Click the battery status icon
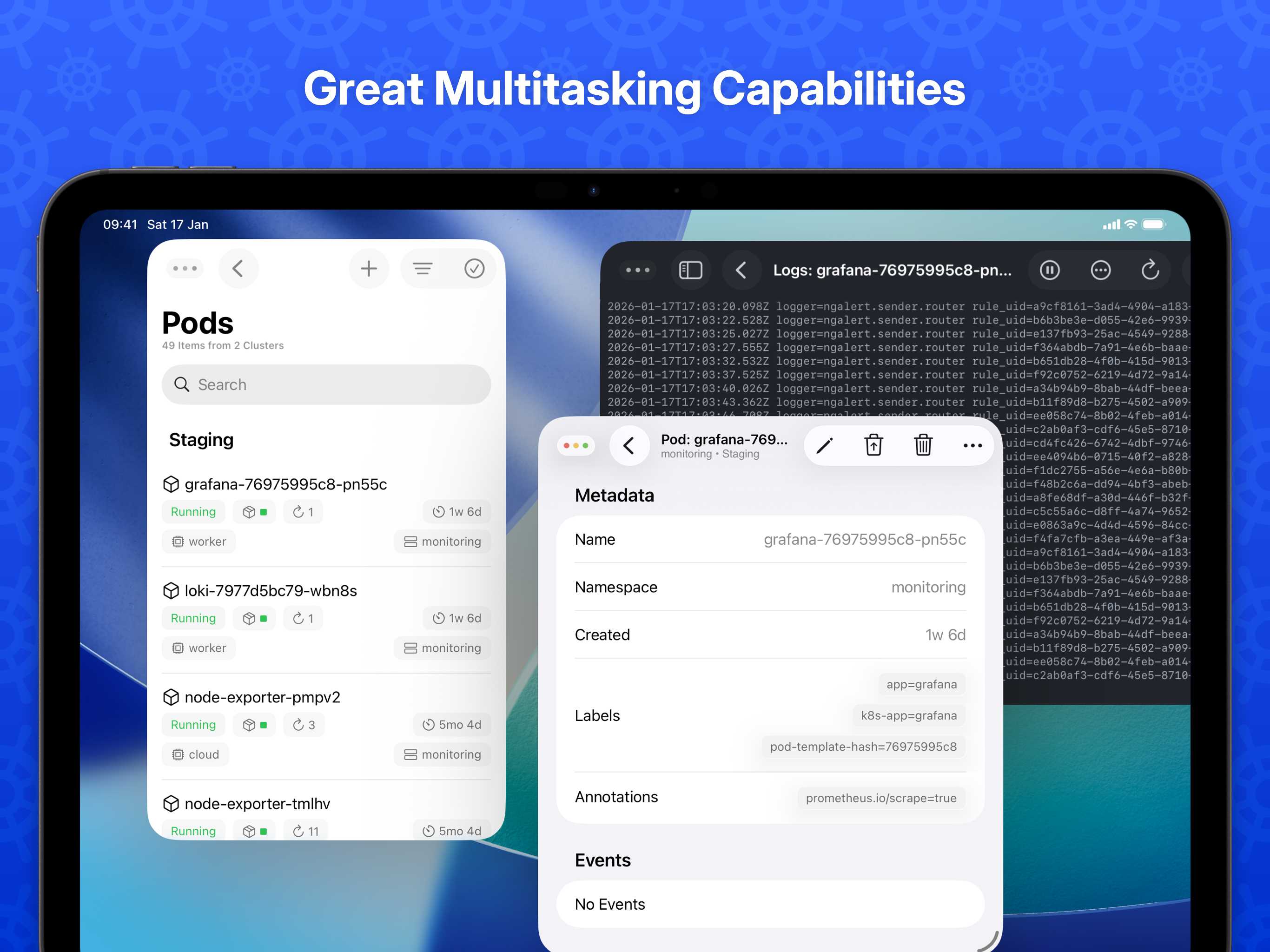Viewport: 1270px width, 952px height. [x=1154, y=225]
